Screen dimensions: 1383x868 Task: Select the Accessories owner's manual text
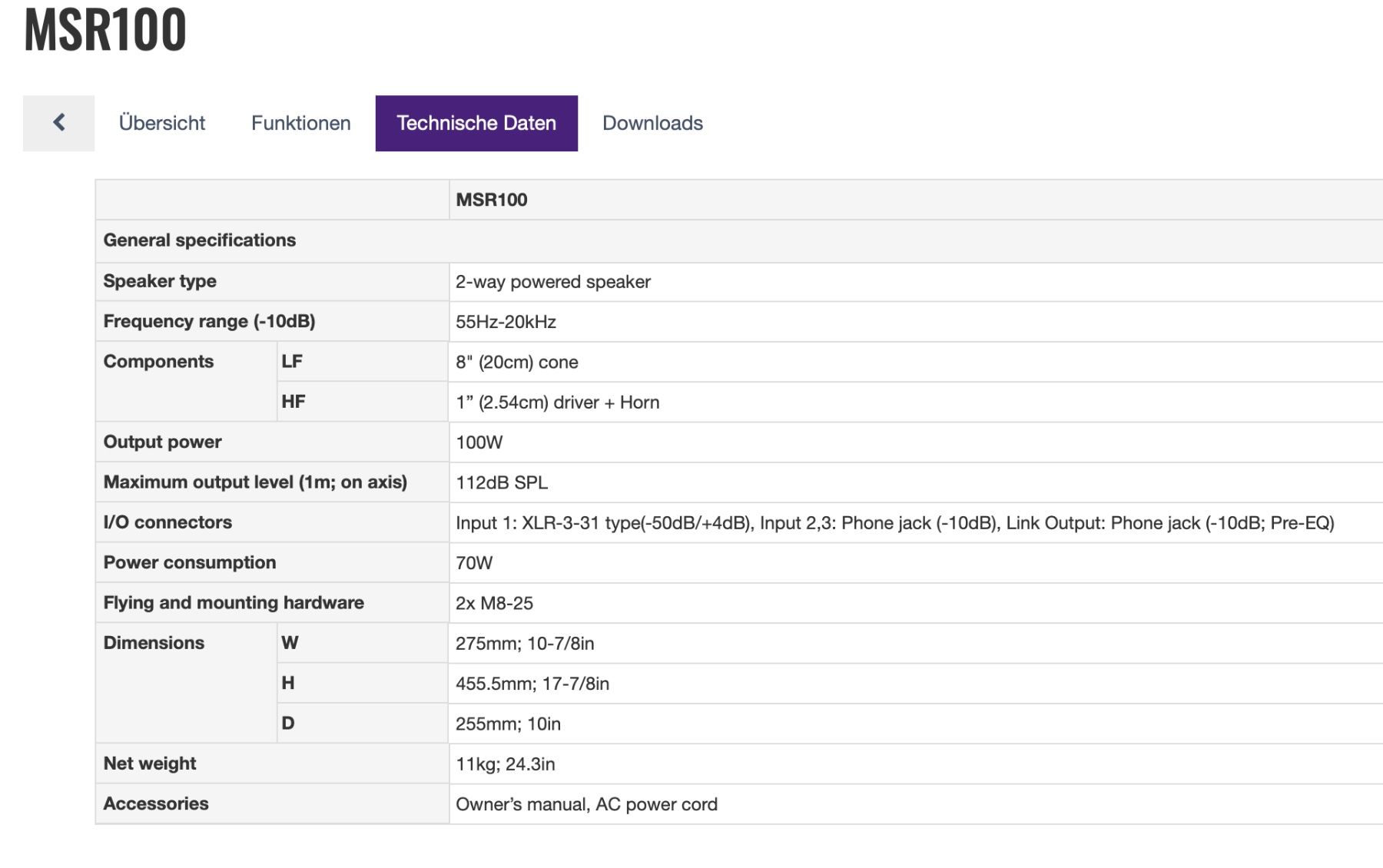(586, 804)
